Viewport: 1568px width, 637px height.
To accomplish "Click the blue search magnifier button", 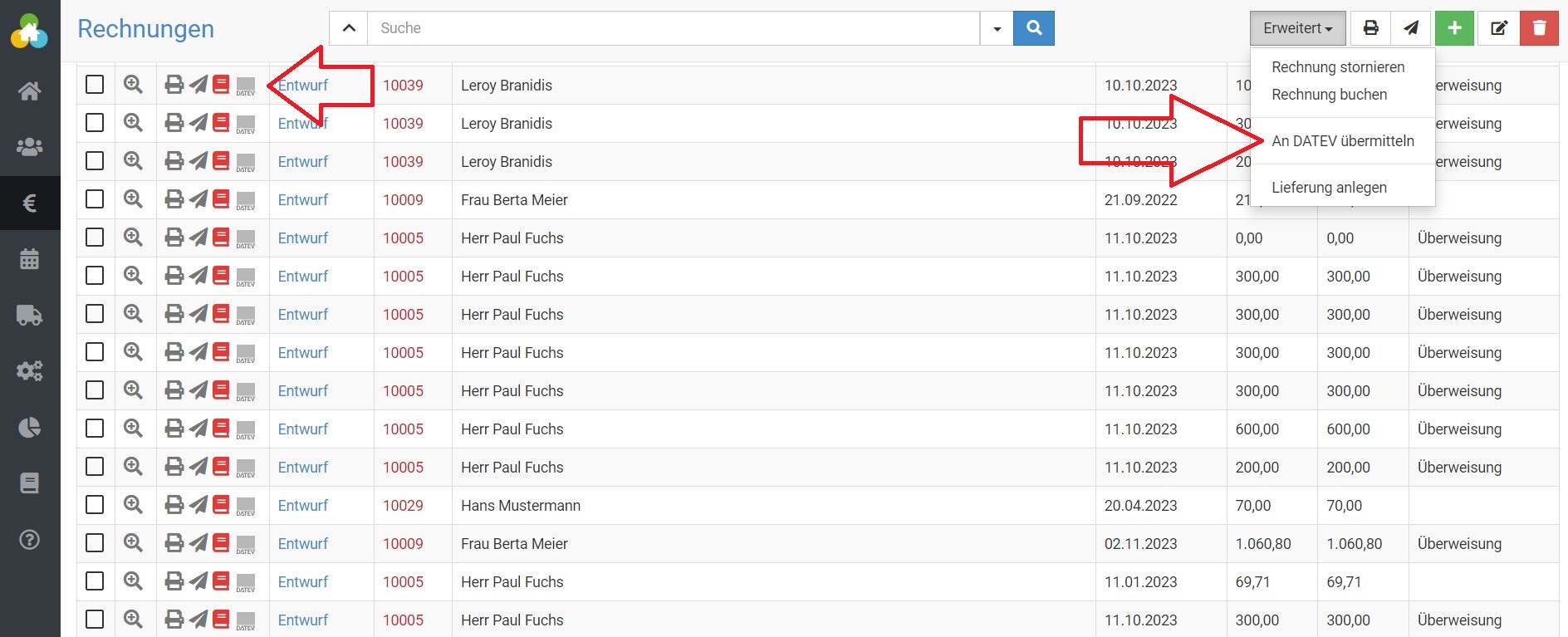I will point(1034,28).
